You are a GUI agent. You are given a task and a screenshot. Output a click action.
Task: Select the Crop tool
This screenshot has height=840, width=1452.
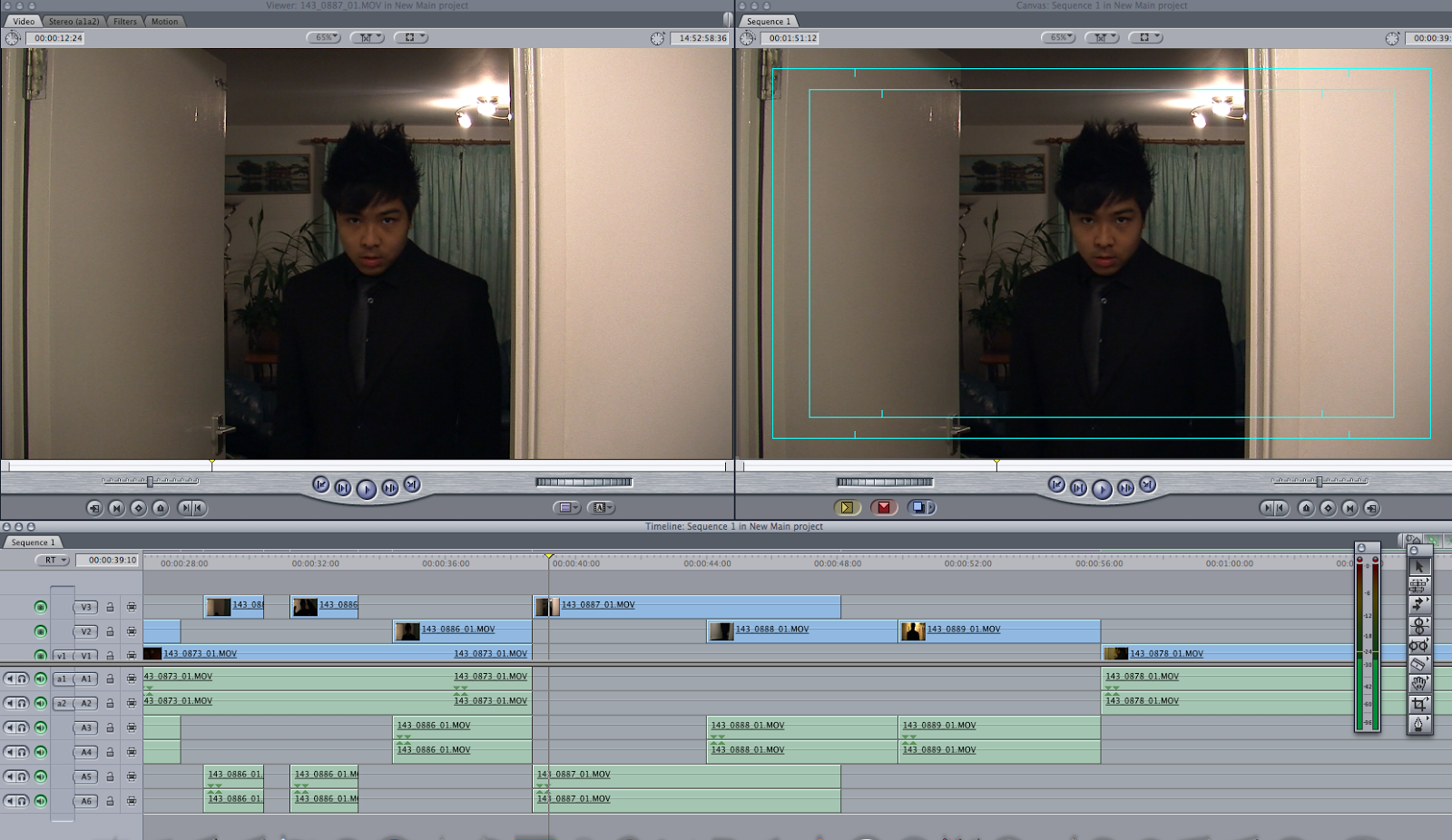(x=1420, y=702)
